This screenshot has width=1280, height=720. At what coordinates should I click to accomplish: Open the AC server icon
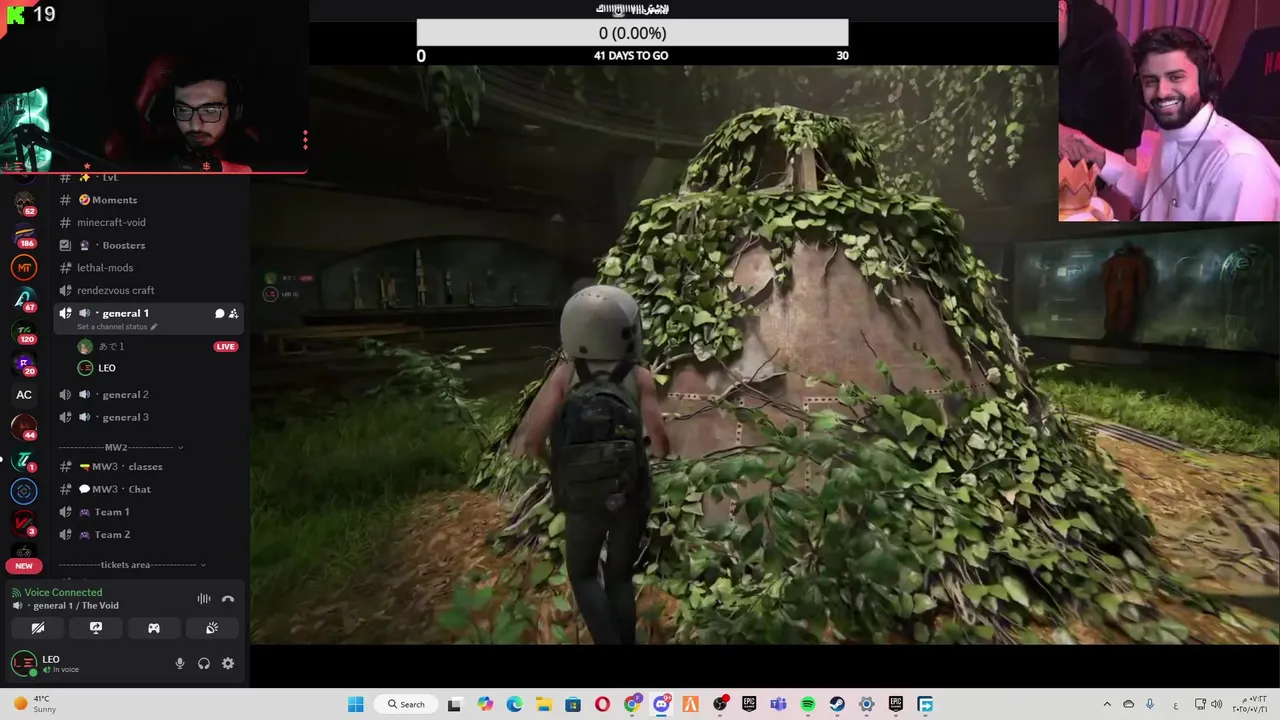pyautogui.click(x=24, y=395)
